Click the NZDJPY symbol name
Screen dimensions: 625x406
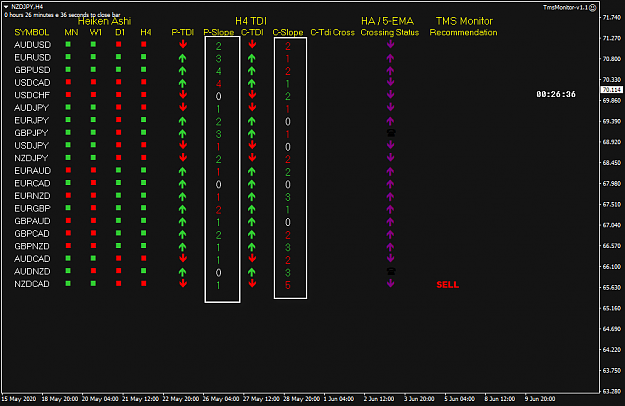(x=31, y=158)
